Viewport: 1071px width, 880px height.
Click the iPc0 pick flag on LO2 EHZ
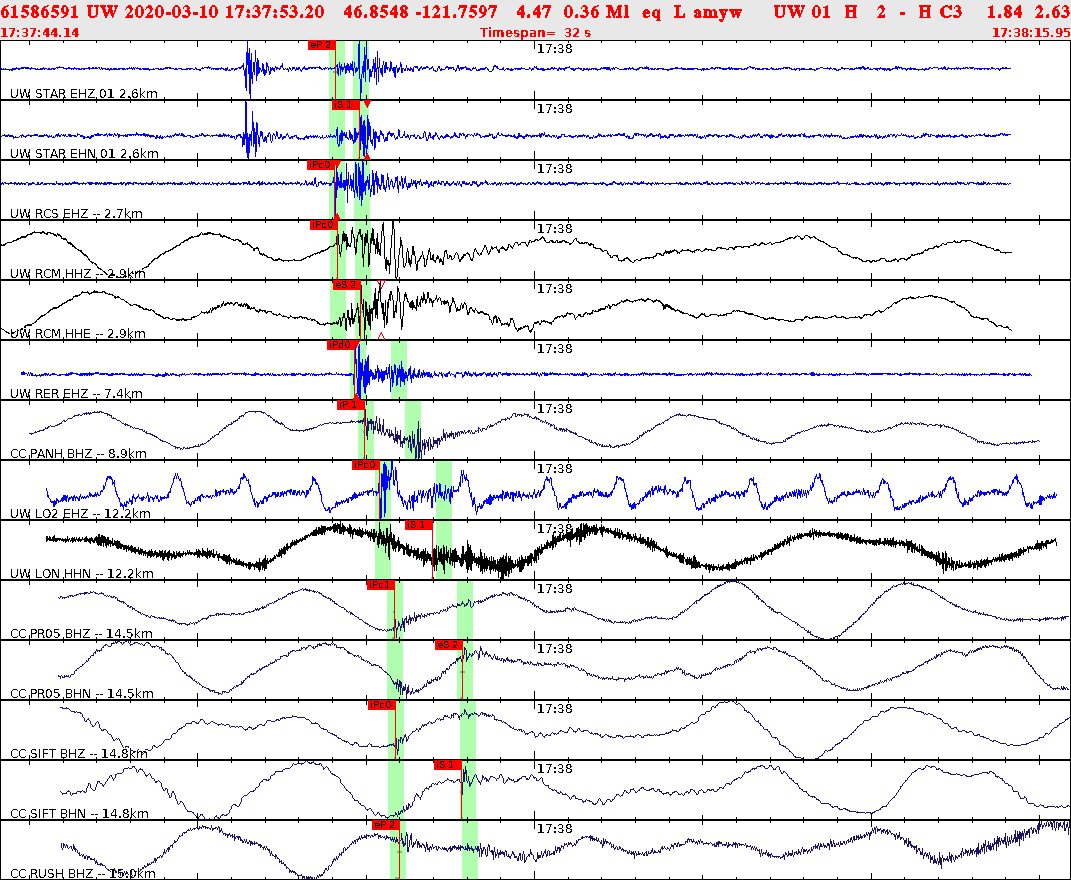point(367,463)
